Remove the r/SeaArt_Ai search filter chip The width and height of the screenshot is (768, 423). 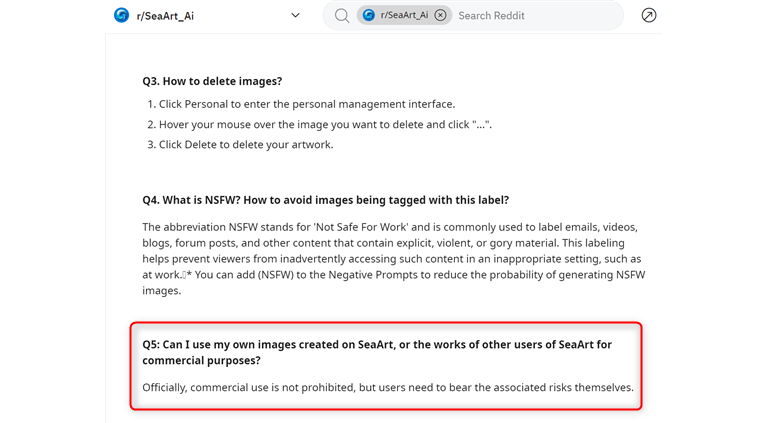[x=441, y=16]
